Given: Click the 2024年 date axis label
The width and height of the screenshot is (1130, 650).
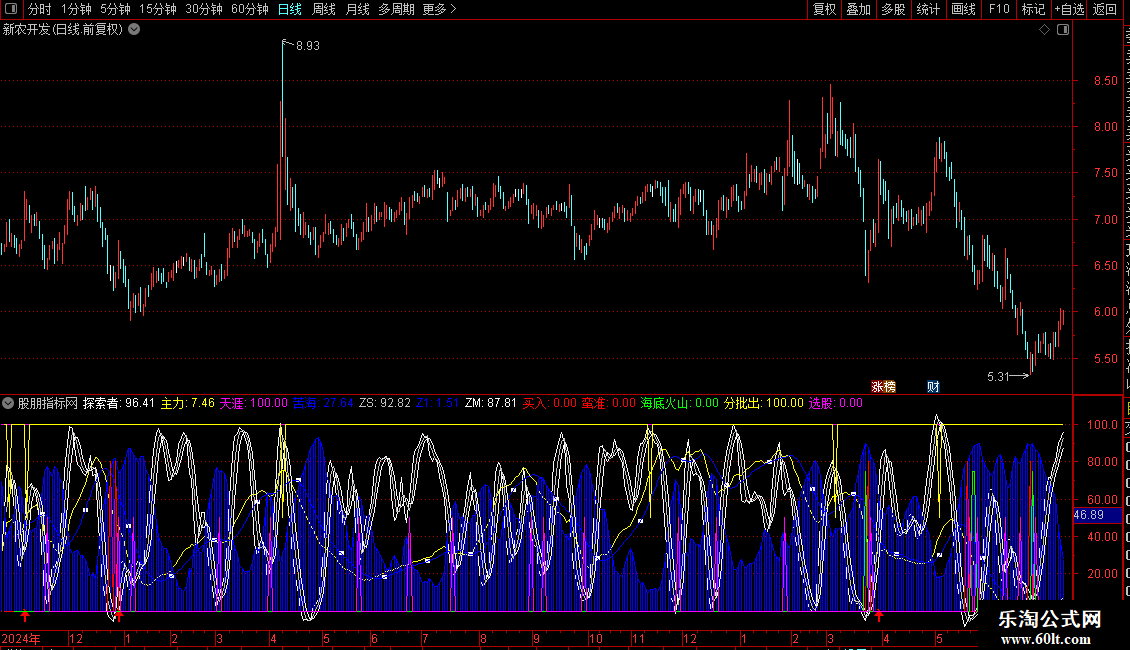Looking at the screenshot, I should (21, 638).
